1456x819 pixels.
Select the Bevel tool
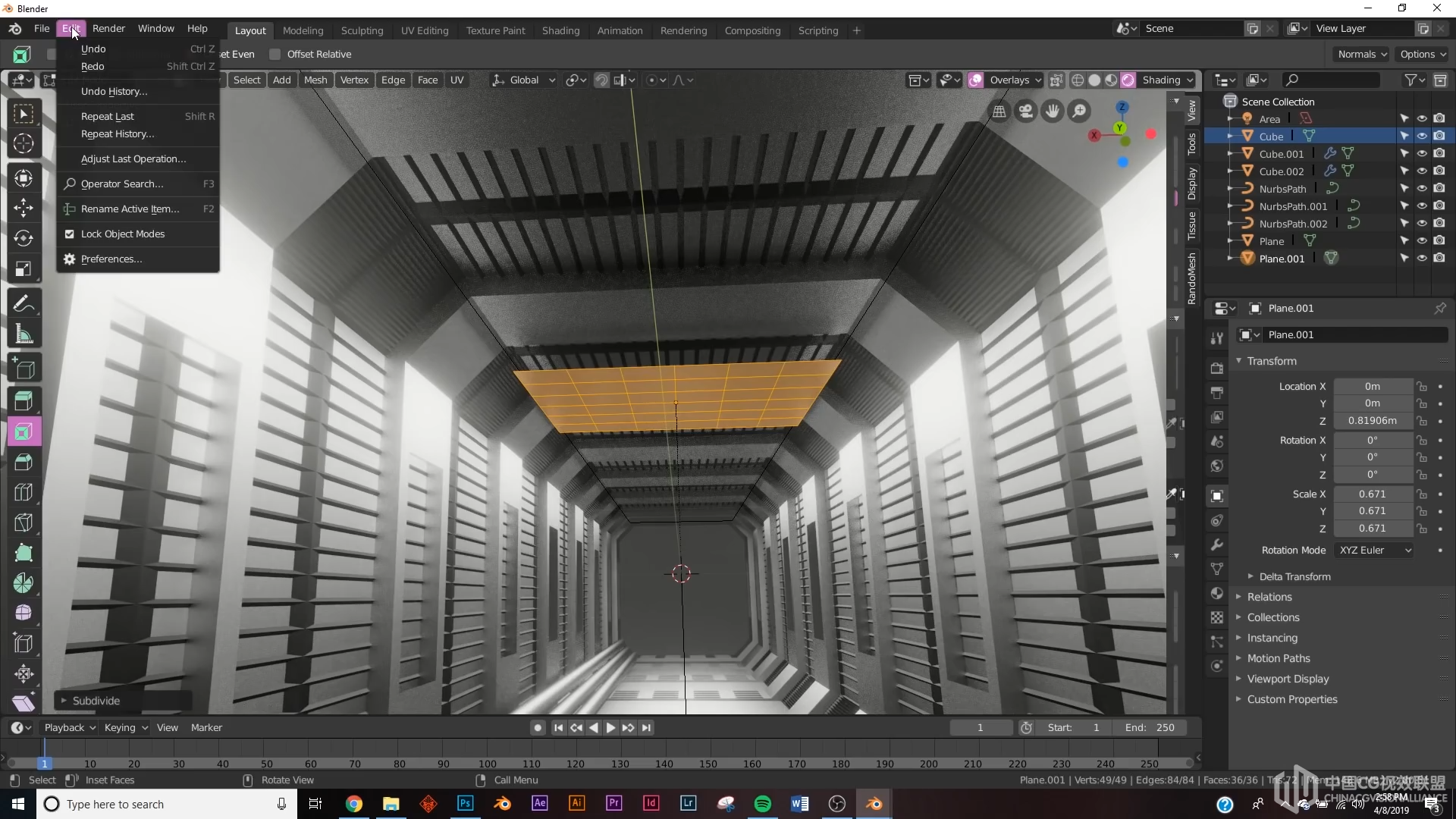[x=24, y=462]
